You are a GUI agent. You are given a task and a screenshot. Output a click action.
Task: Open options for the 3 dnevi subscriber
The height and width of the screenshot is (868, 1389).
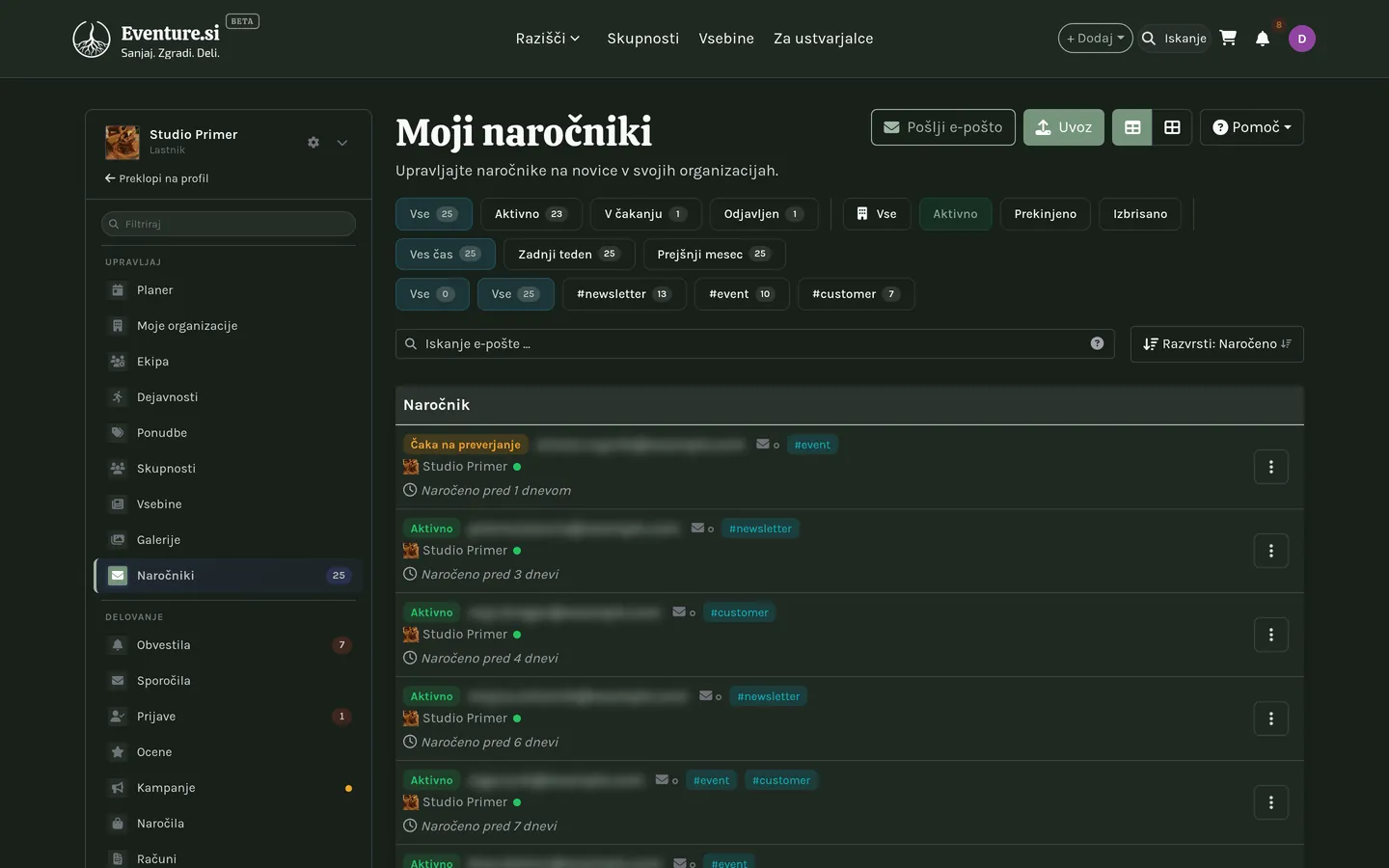[1271, 551]
